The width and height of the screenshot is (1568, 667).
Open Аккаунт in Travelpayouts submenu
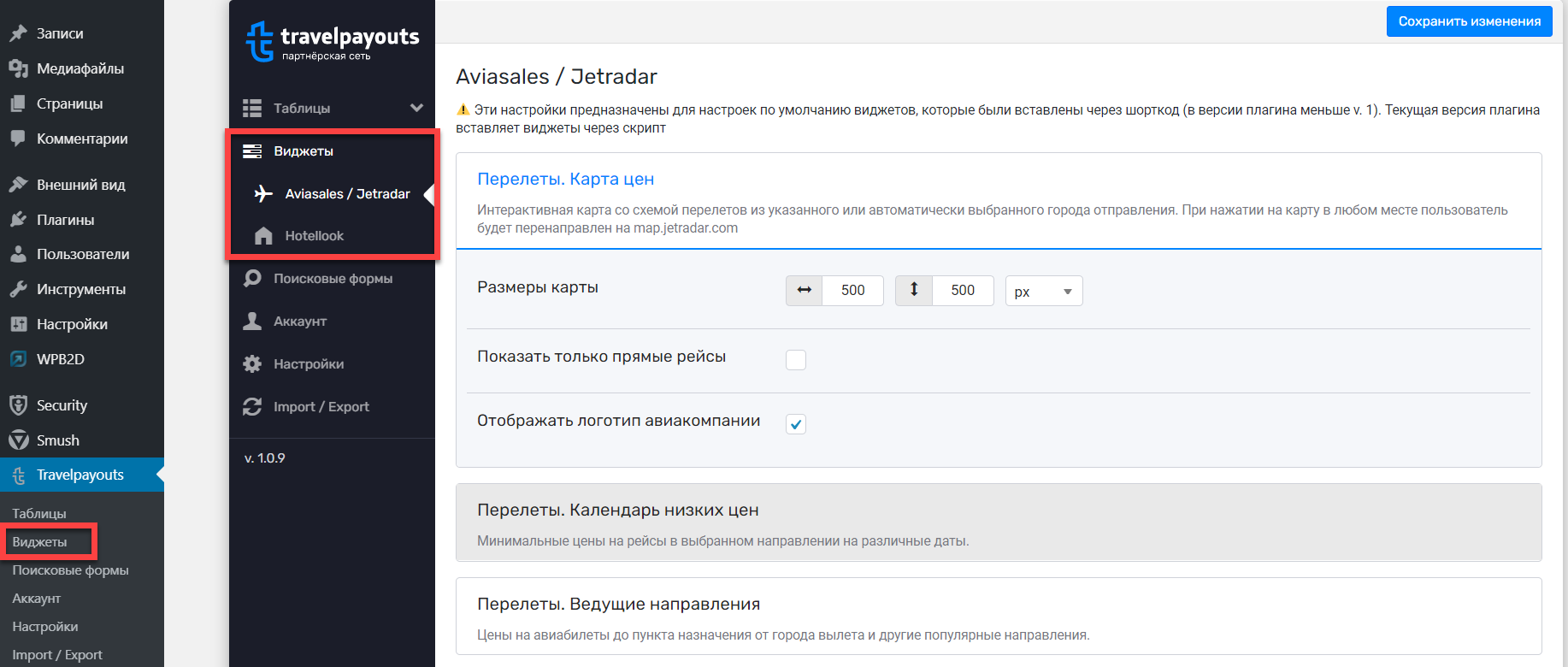(36, 599)
